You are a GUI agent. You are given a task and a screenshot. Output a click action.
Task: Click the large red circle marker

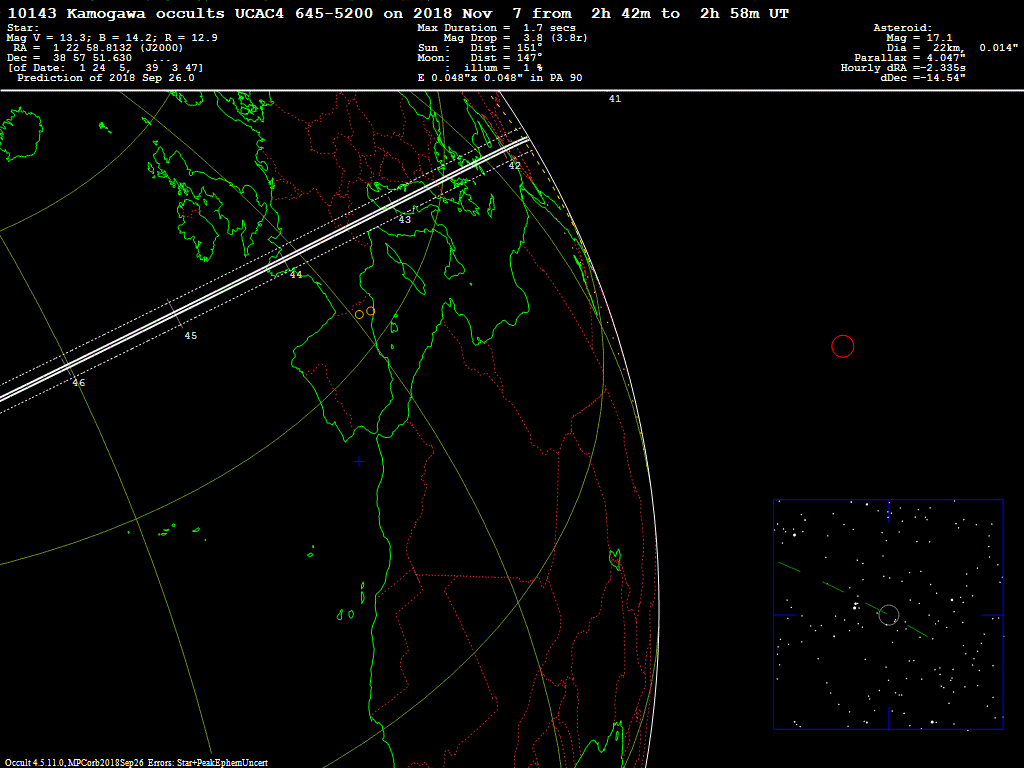point(843,346)
